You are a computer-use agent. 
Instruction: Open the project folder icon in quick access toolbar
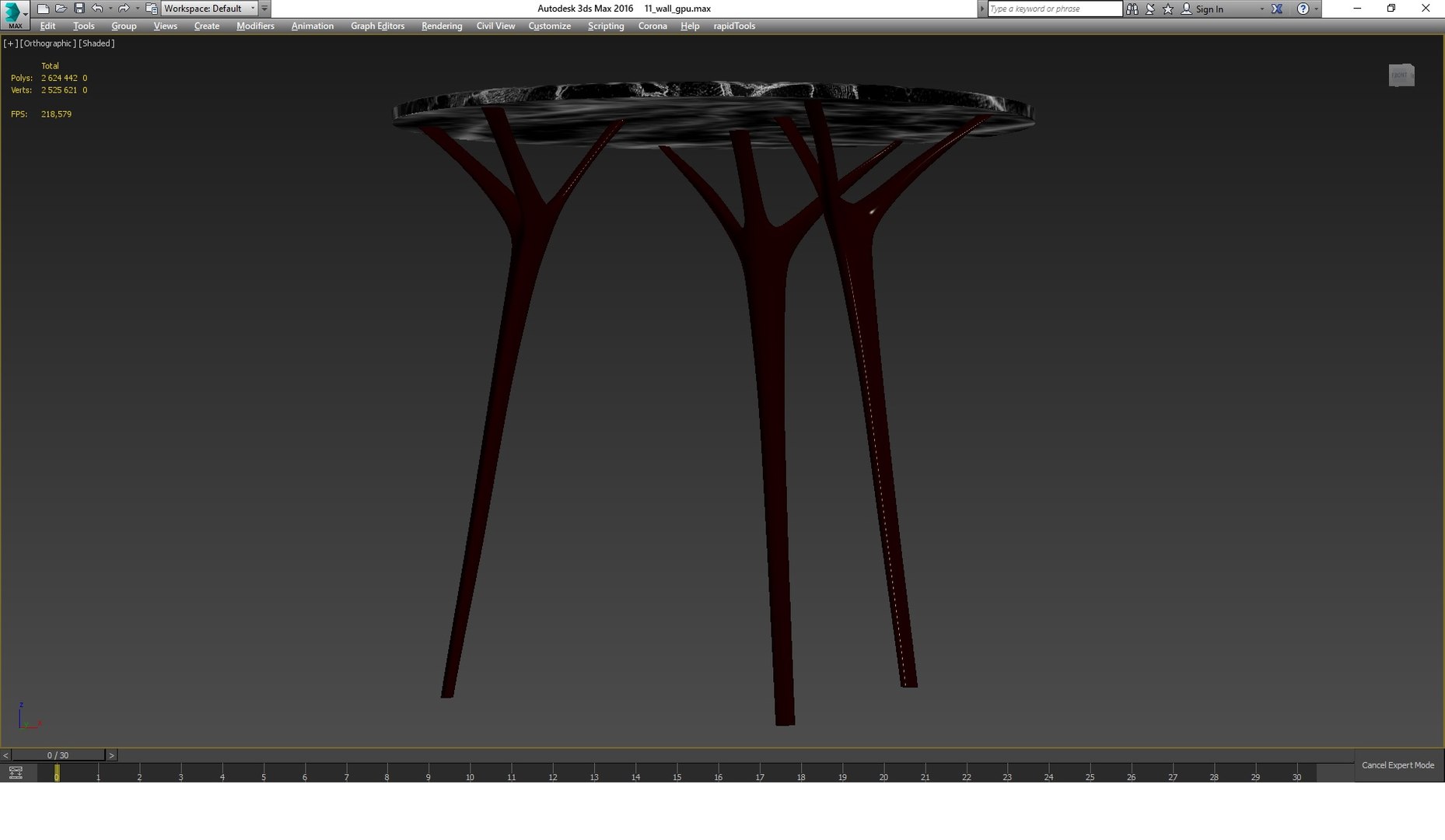tap(152, 9)
